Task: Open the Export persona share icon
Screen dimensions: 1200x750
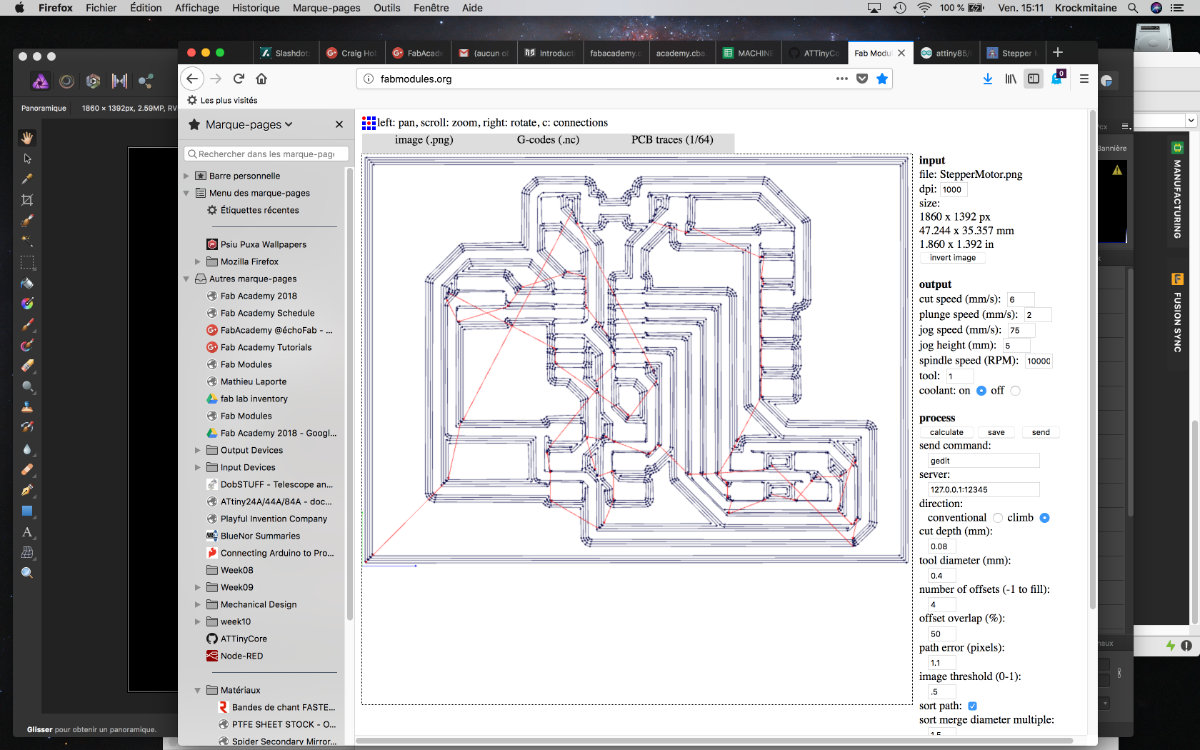Action: pyautogui.click(x=146, y=81)
